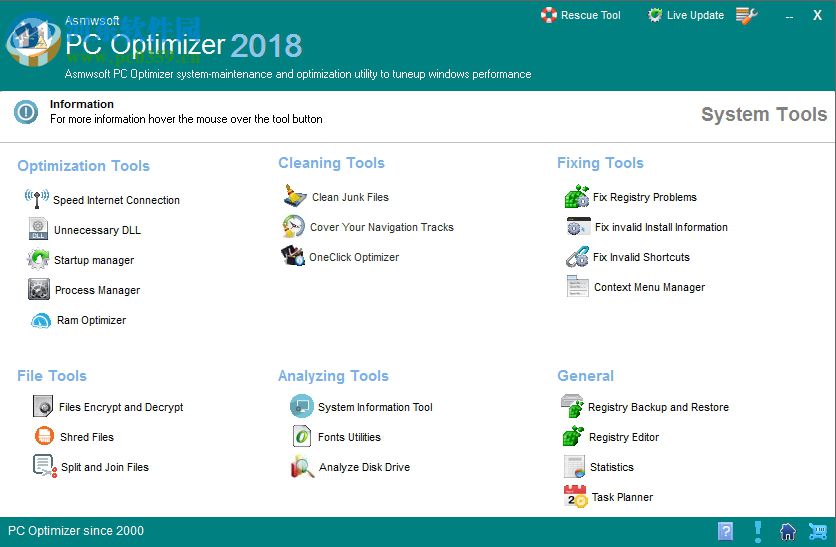Click the home icon in footer
This screenshot has height=547, width=836.
point(788,532)
